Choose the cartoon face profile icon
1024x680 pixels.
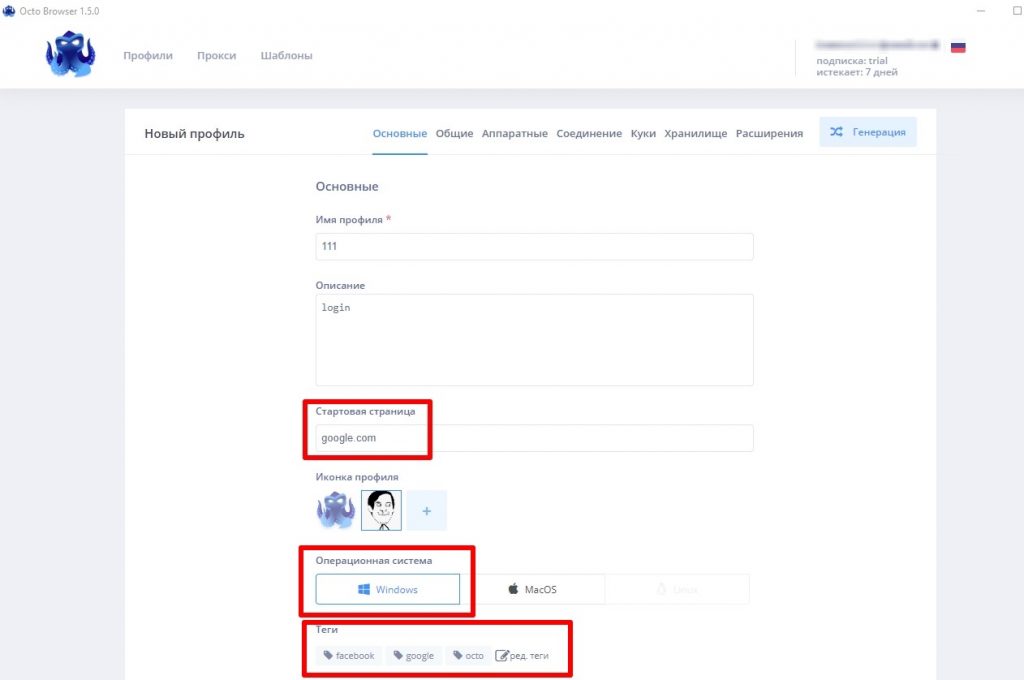click(381, 510)
